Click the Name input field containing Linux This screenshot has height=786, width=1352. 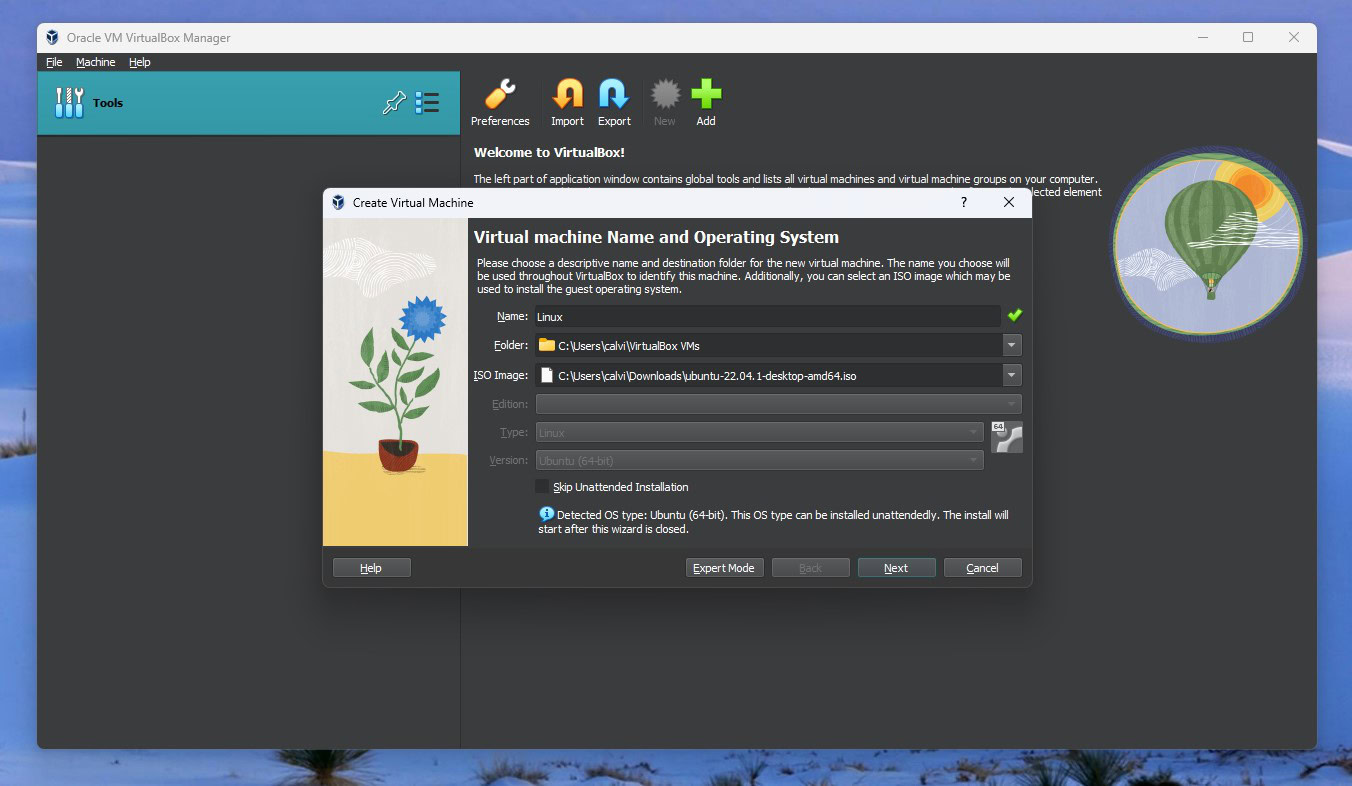point(768,316)
